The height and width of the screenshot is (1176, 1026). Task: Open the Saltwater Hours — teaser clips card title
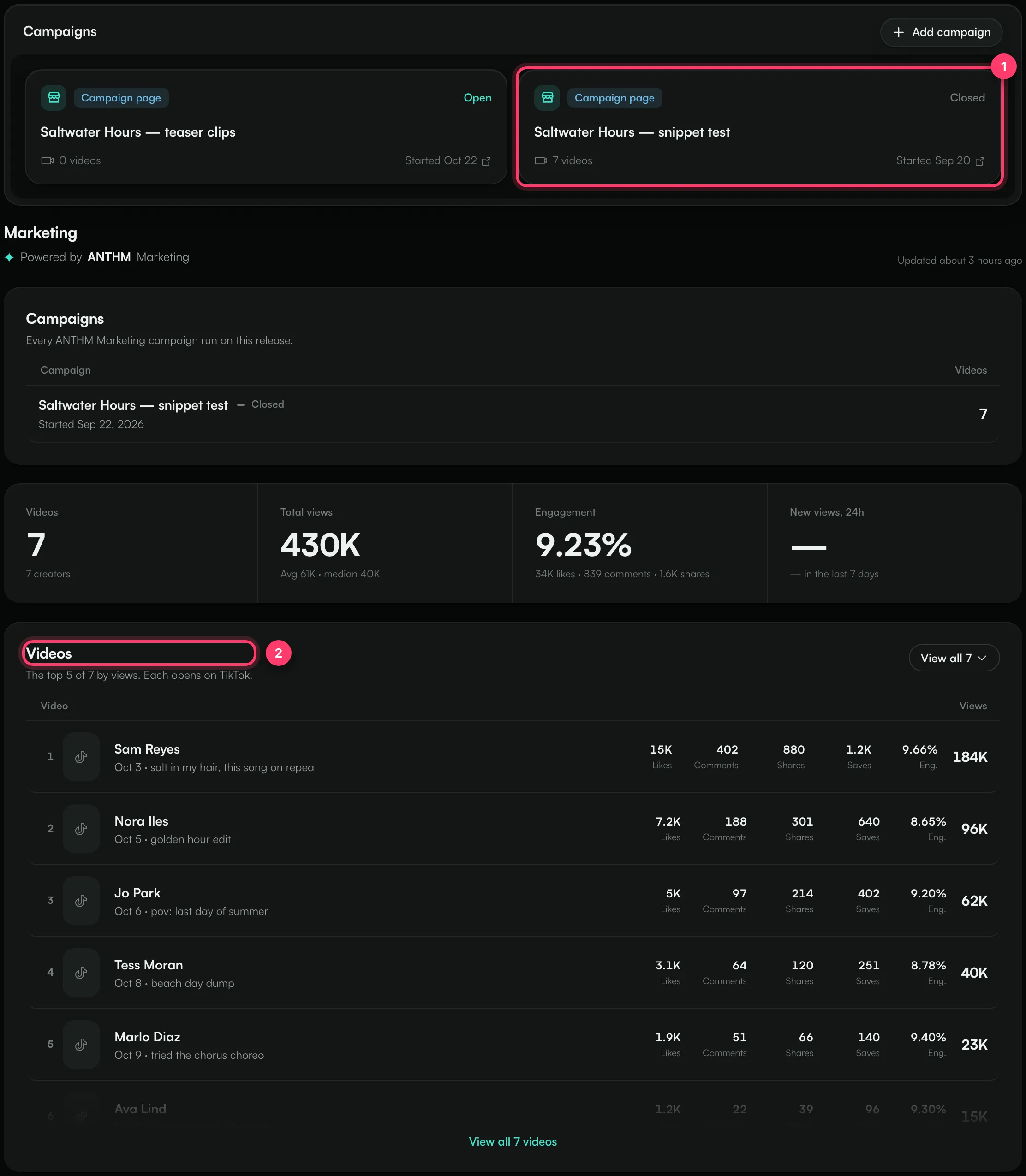coord(138,132)
